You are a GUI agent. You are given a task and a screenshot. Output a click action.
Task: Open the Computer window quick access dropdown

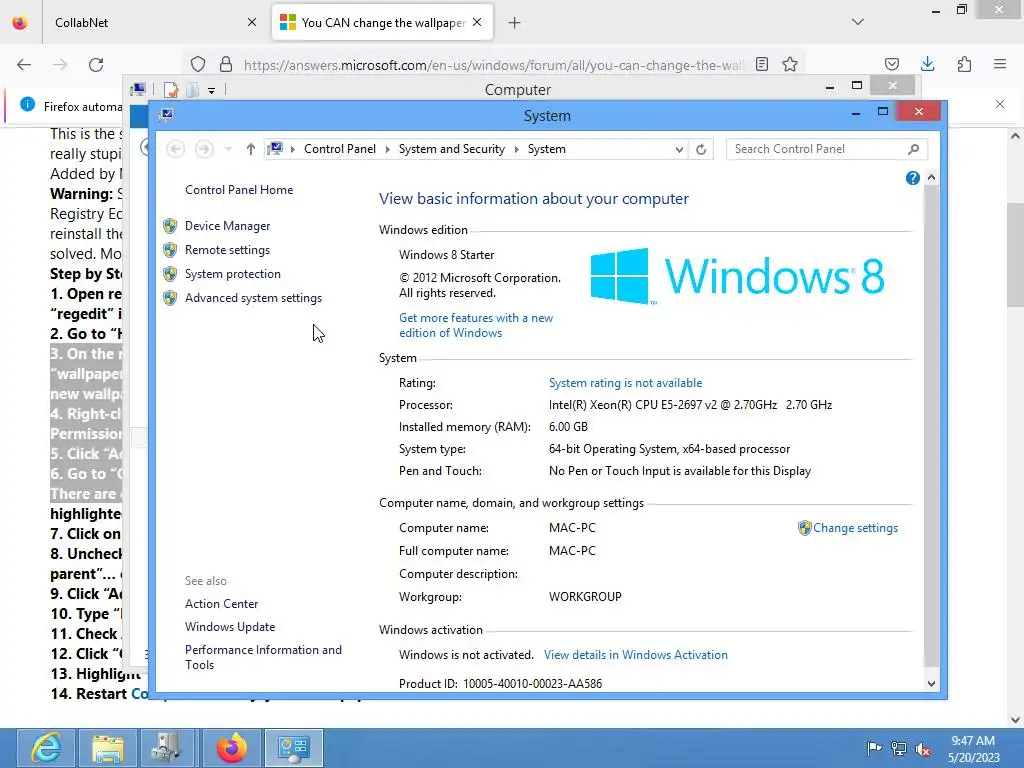click(x=212, y=91)
